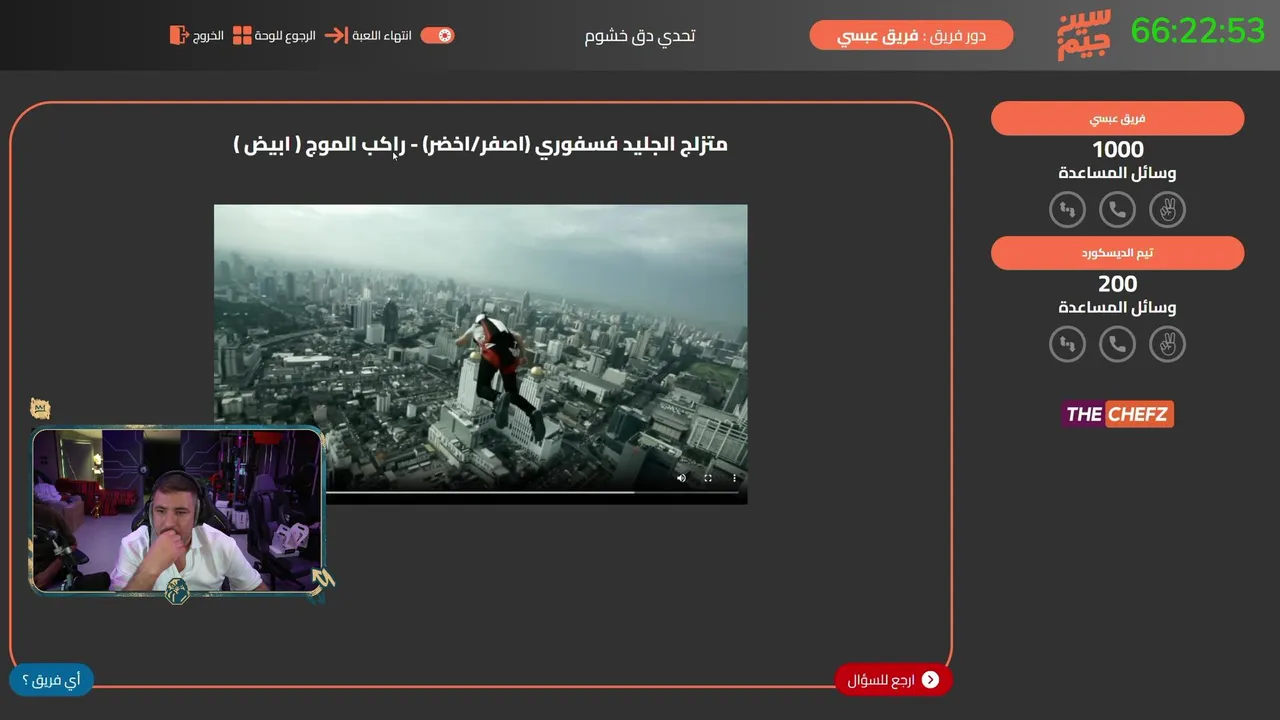Open 'الرجوع للوحة' return to board
The height and width of the screenshot is (720, 1280).
tap(285, 36)
